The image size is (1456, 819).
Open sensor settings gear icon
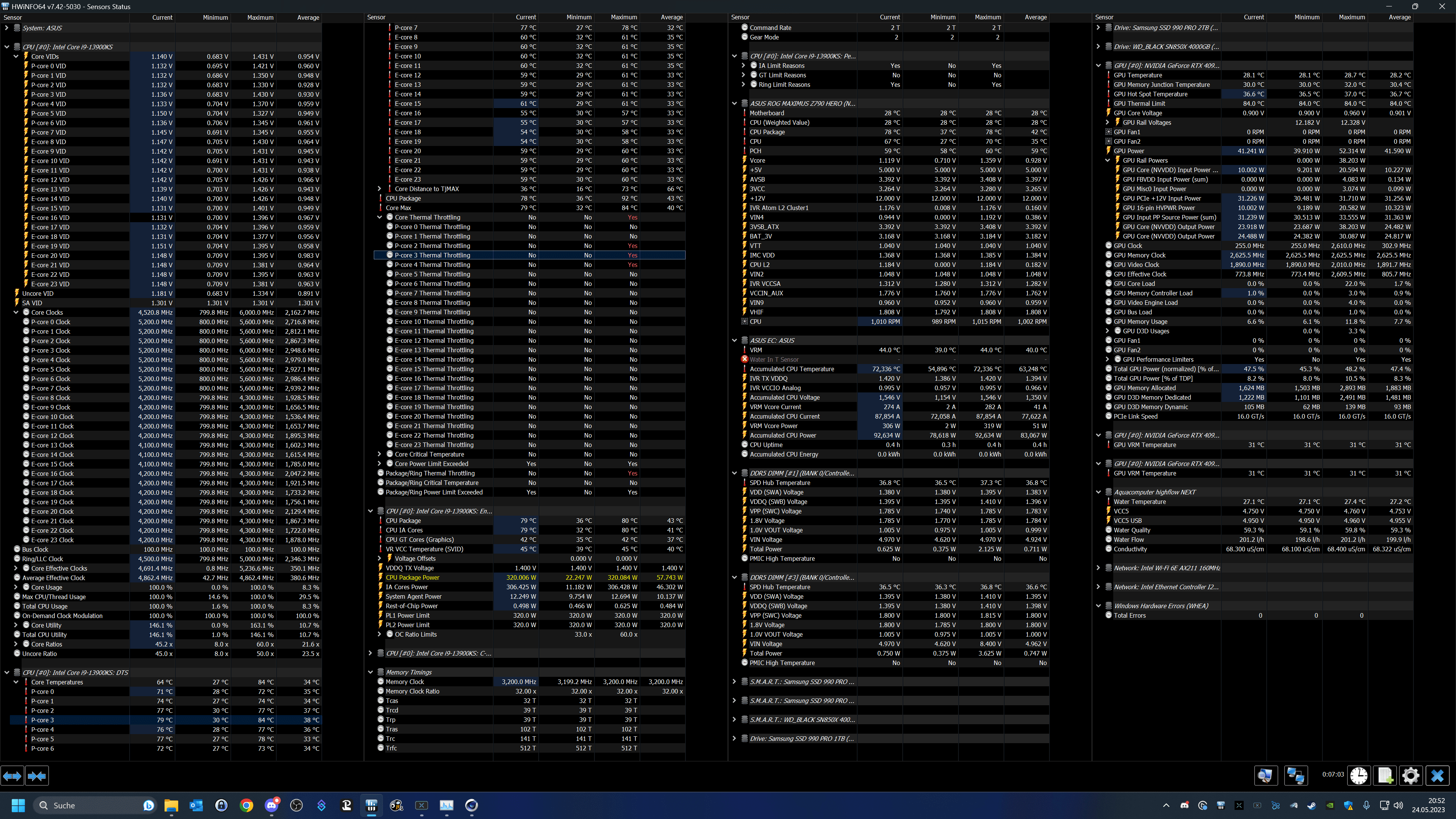pyautogui.click(x=1411, y=775)
